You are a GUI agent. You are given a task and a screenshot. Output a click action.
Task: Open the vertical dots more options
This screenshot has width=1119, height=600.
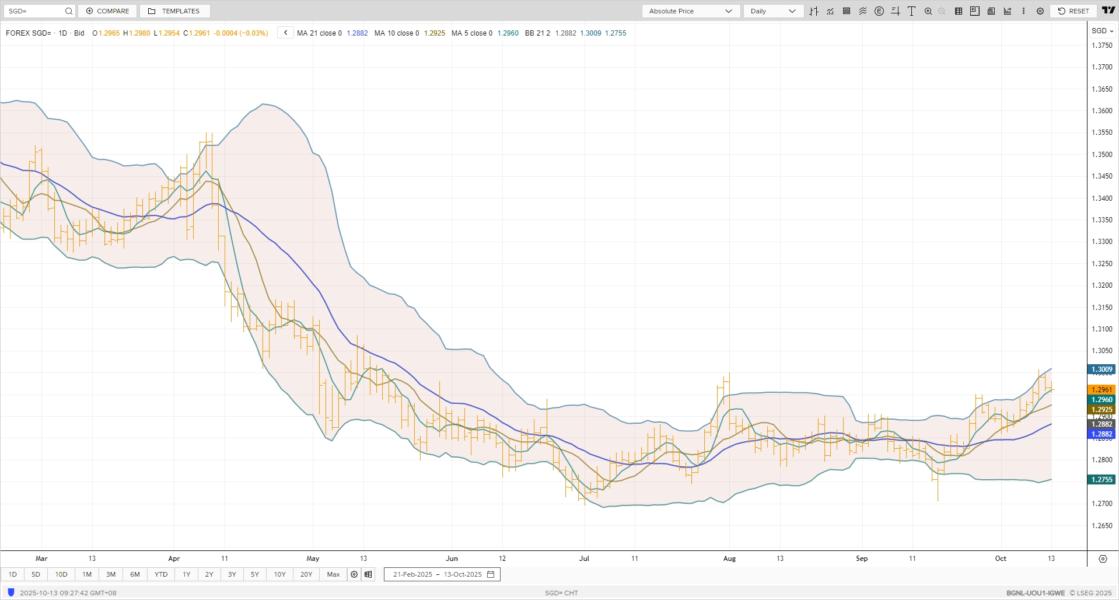pos(1023,11)
